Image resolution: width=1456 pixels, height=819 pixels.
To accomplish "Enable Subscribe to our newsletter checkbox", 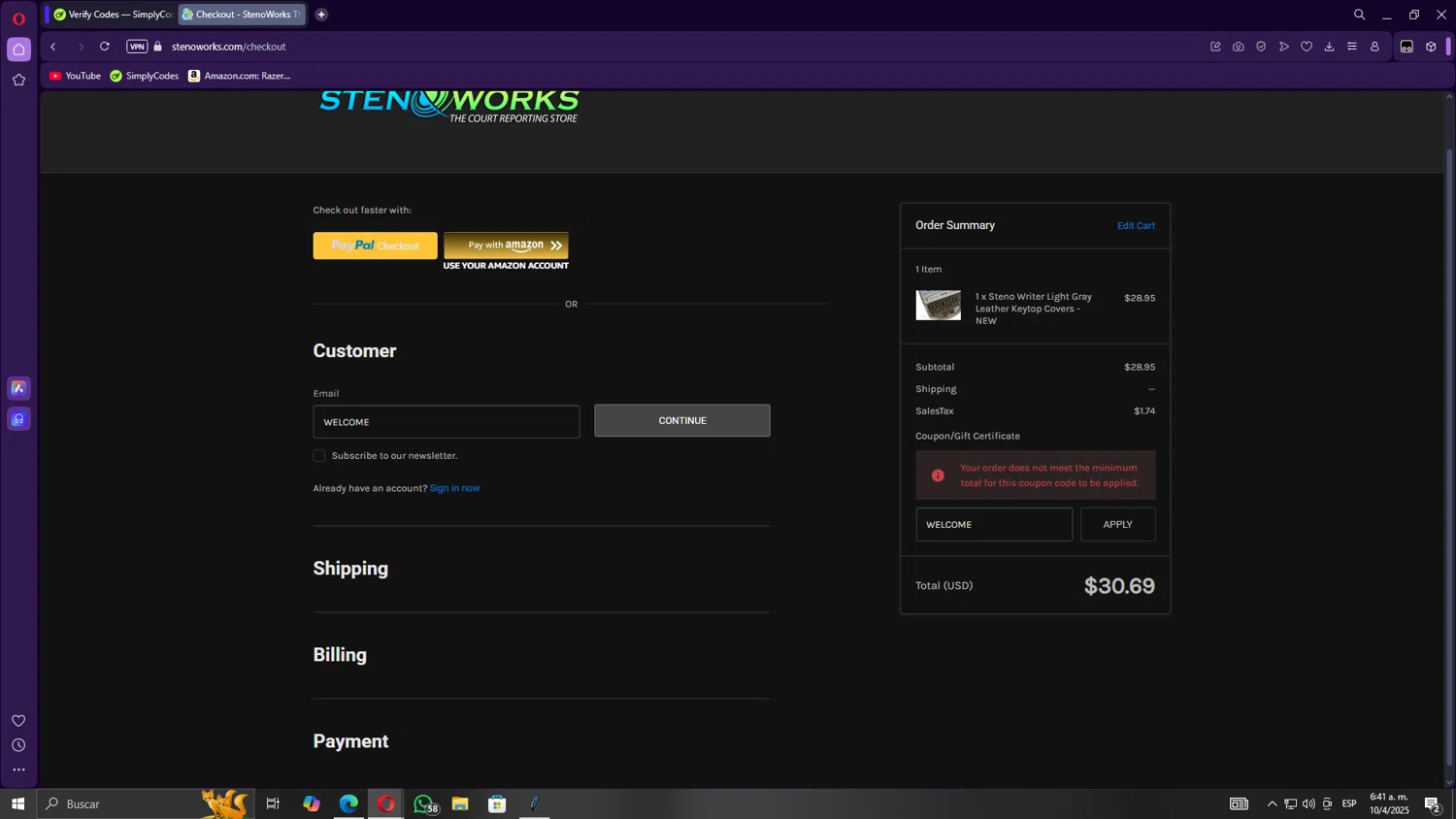I will tap(318, 456).
